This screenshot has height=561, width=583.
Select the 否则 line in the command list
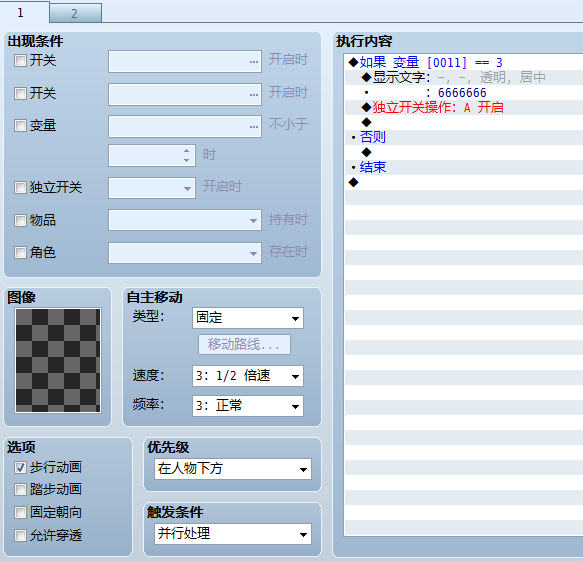click(x=464, y=137)
